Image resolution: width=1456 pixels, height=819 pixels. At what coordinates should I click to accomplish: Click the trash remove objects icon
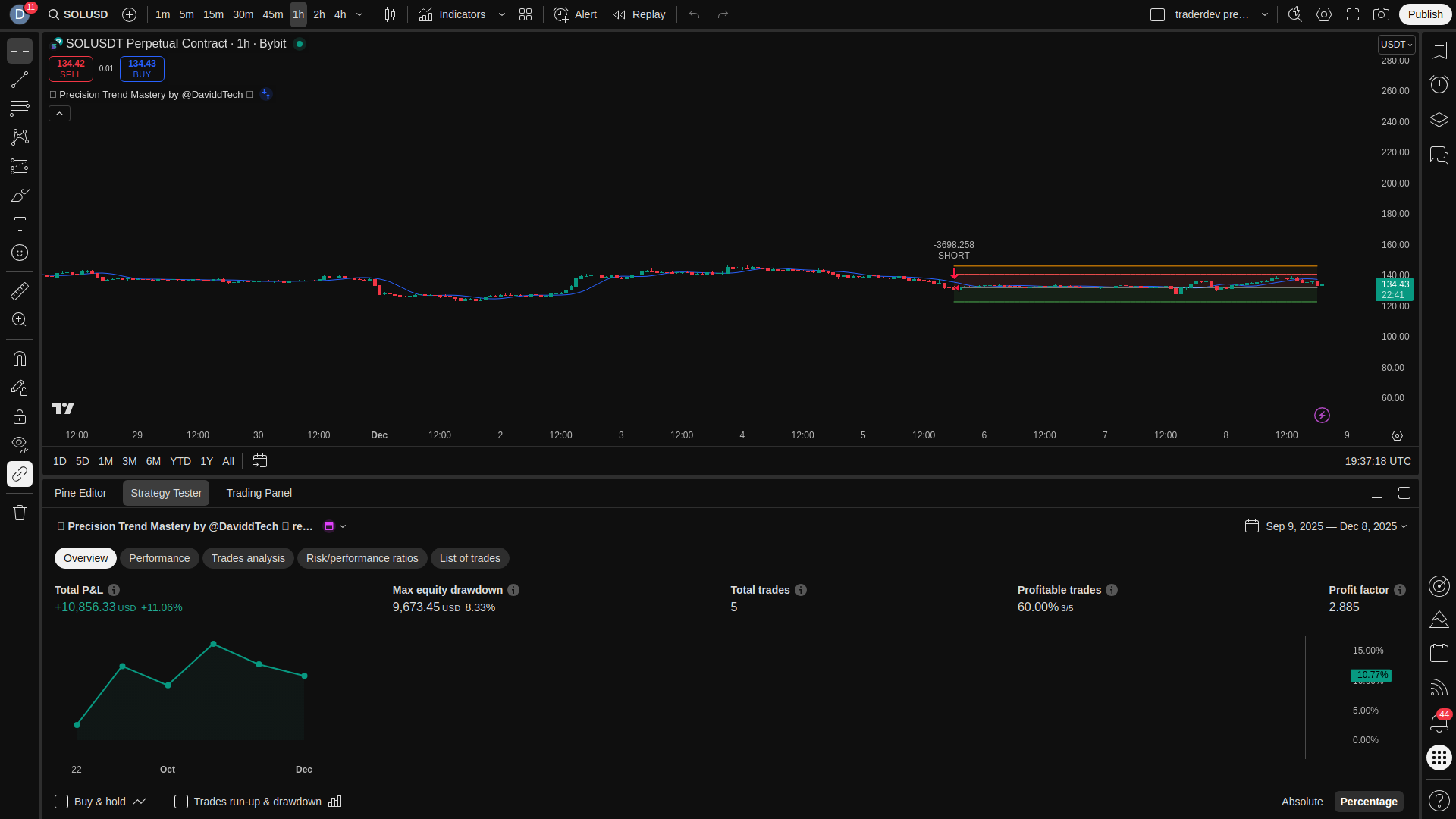coord(20,513)
